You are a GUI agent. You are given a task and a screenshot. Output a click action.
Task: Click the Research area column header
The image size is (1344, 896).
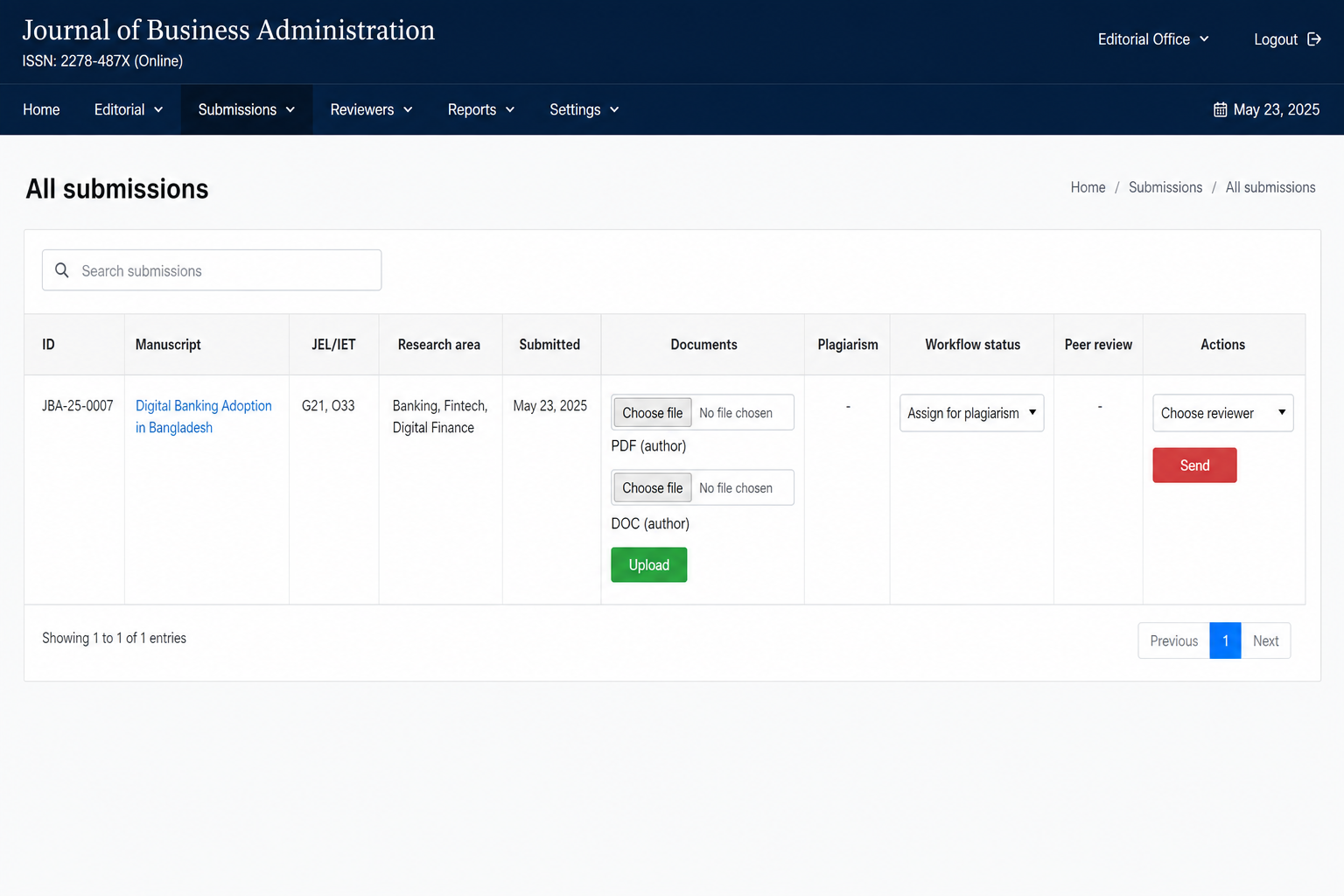pyautogui.click(x=439, y=345)
